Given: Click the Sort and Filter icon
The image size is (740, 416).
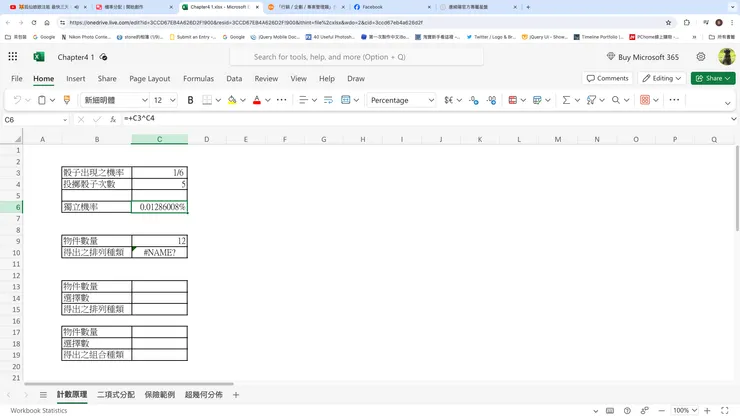Looking at the screenshot, I should (591, 100).
